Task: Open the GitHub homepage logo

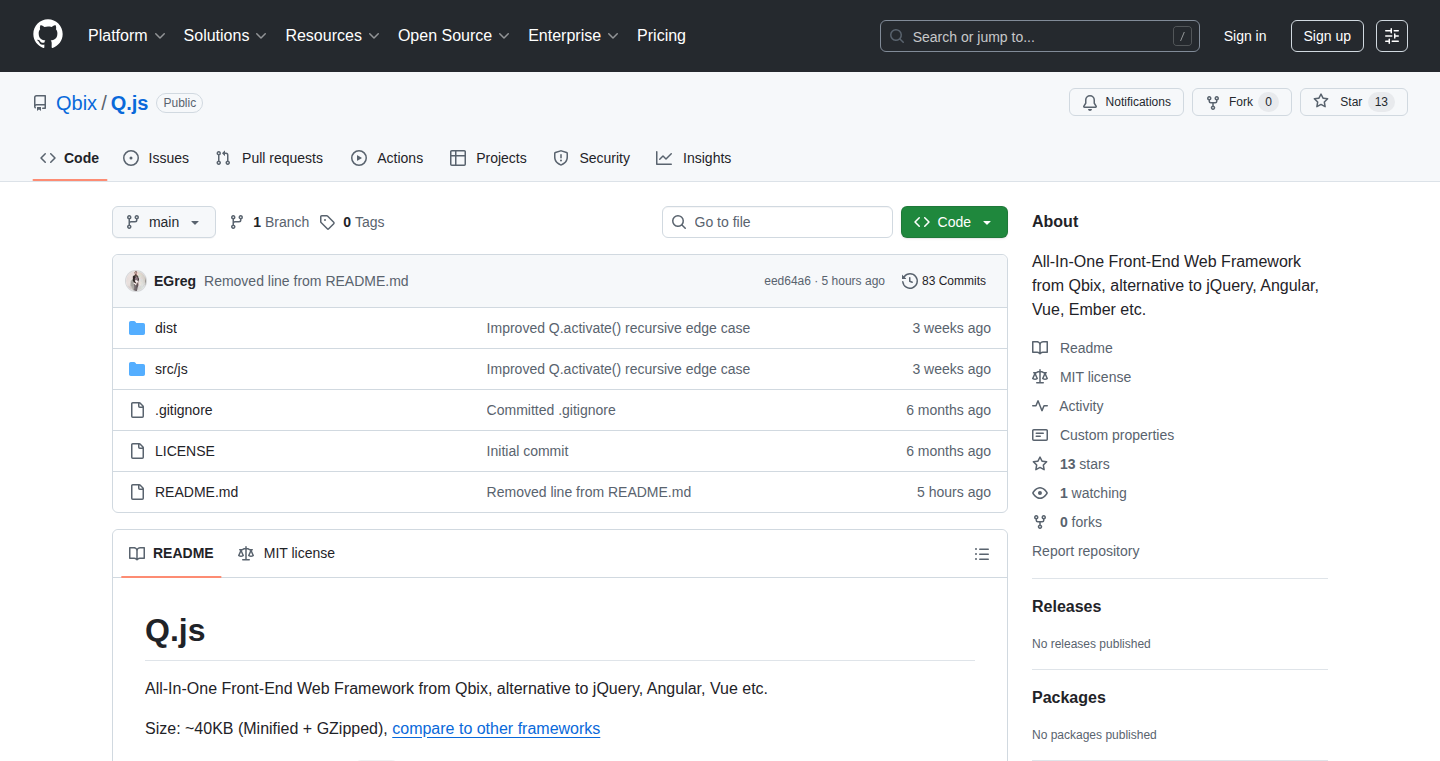Action: coord(48,35)
